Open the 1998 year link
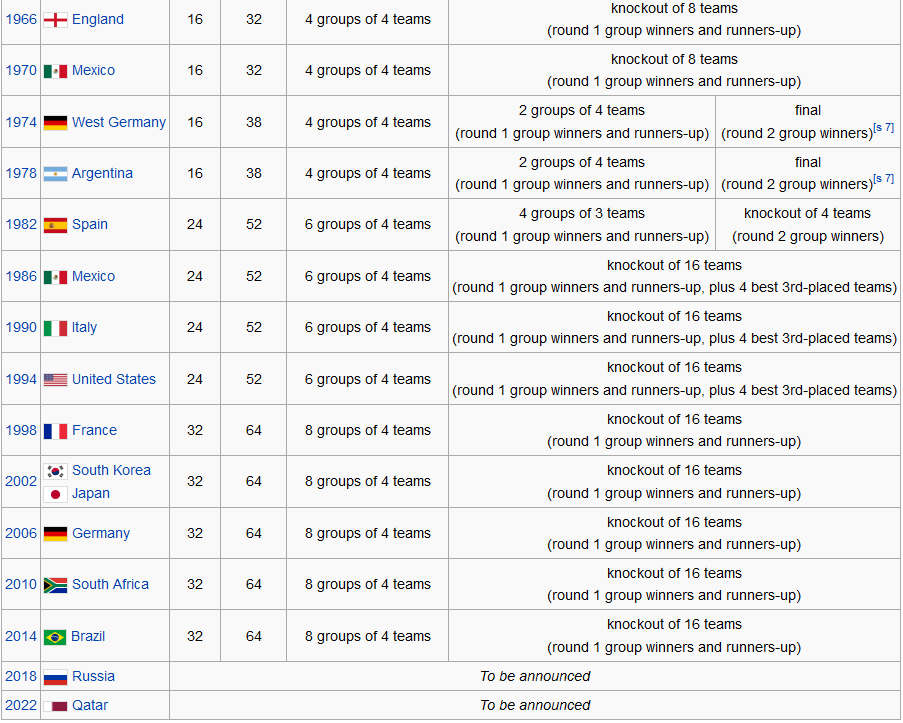Viewport: 903px width, 723px height. point(21,430)
